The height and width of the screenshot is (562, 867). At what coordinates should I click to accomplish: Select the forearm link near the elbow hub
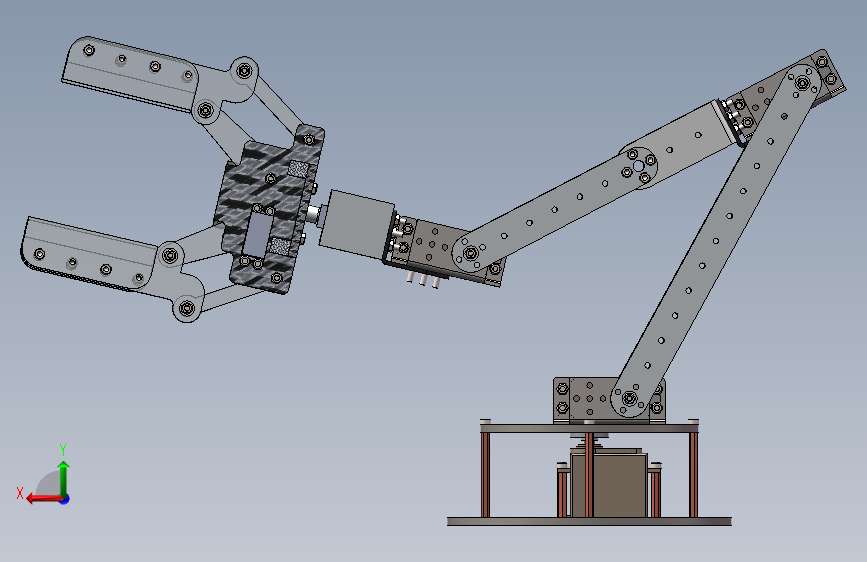tap(553, 210)
